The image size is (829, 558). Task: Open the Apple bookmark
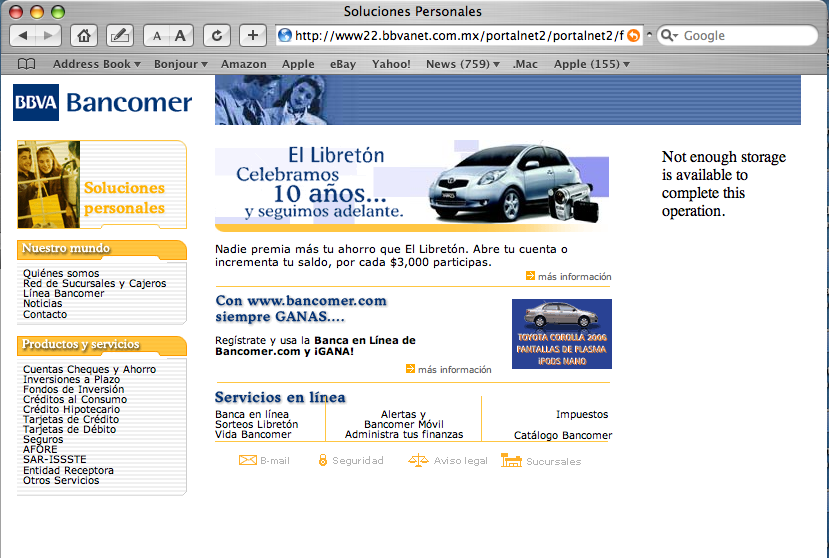click(x=298, y=64)
